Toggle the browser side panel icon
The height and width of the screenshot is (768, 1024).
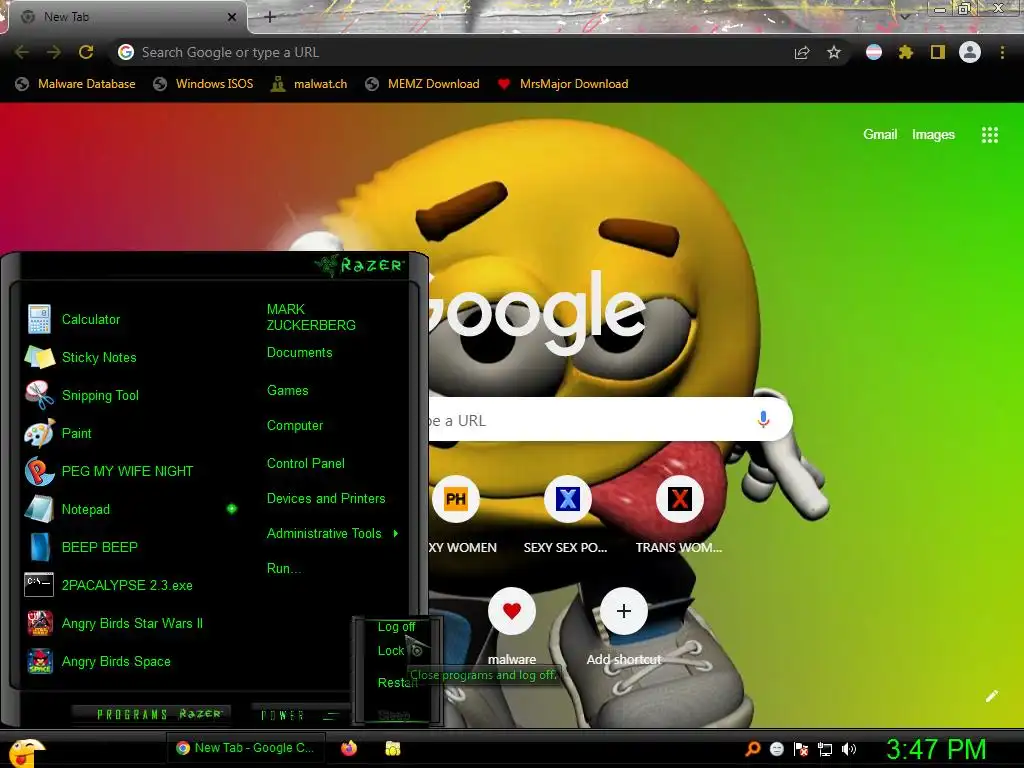(938, 52)
